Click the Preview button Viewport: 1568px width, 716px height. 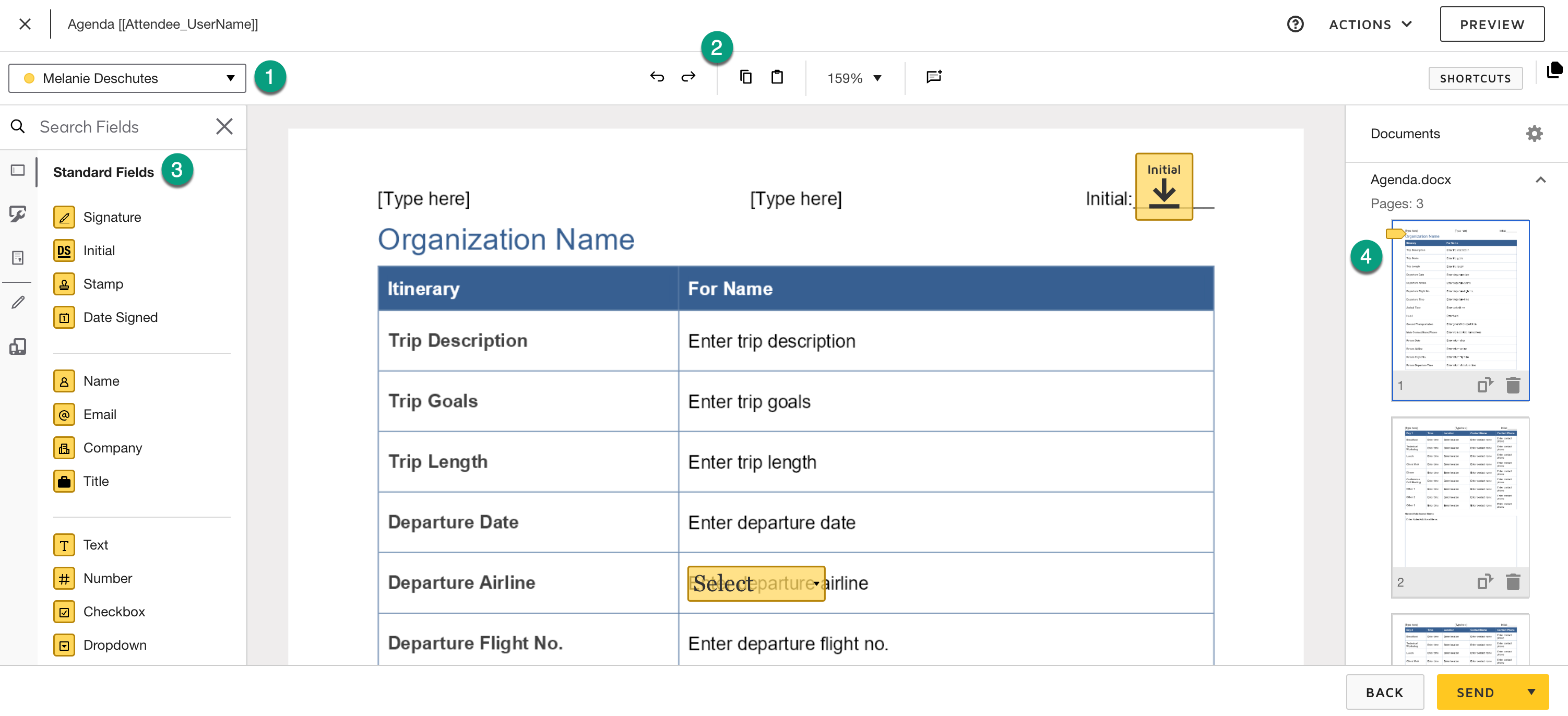pos(1491,25)
